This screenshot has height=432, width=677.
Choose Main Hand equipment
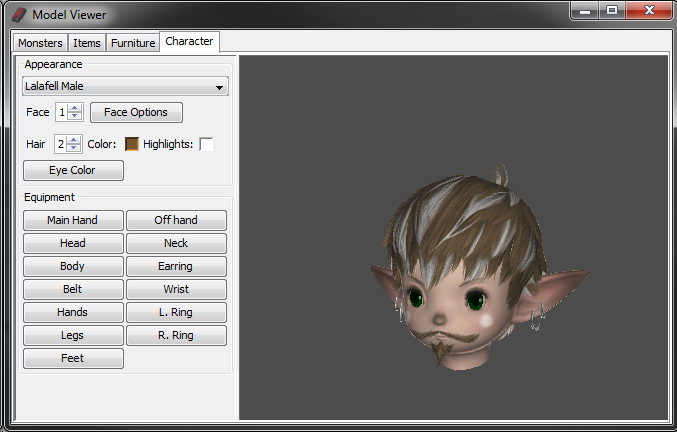(x=73, y=220)
